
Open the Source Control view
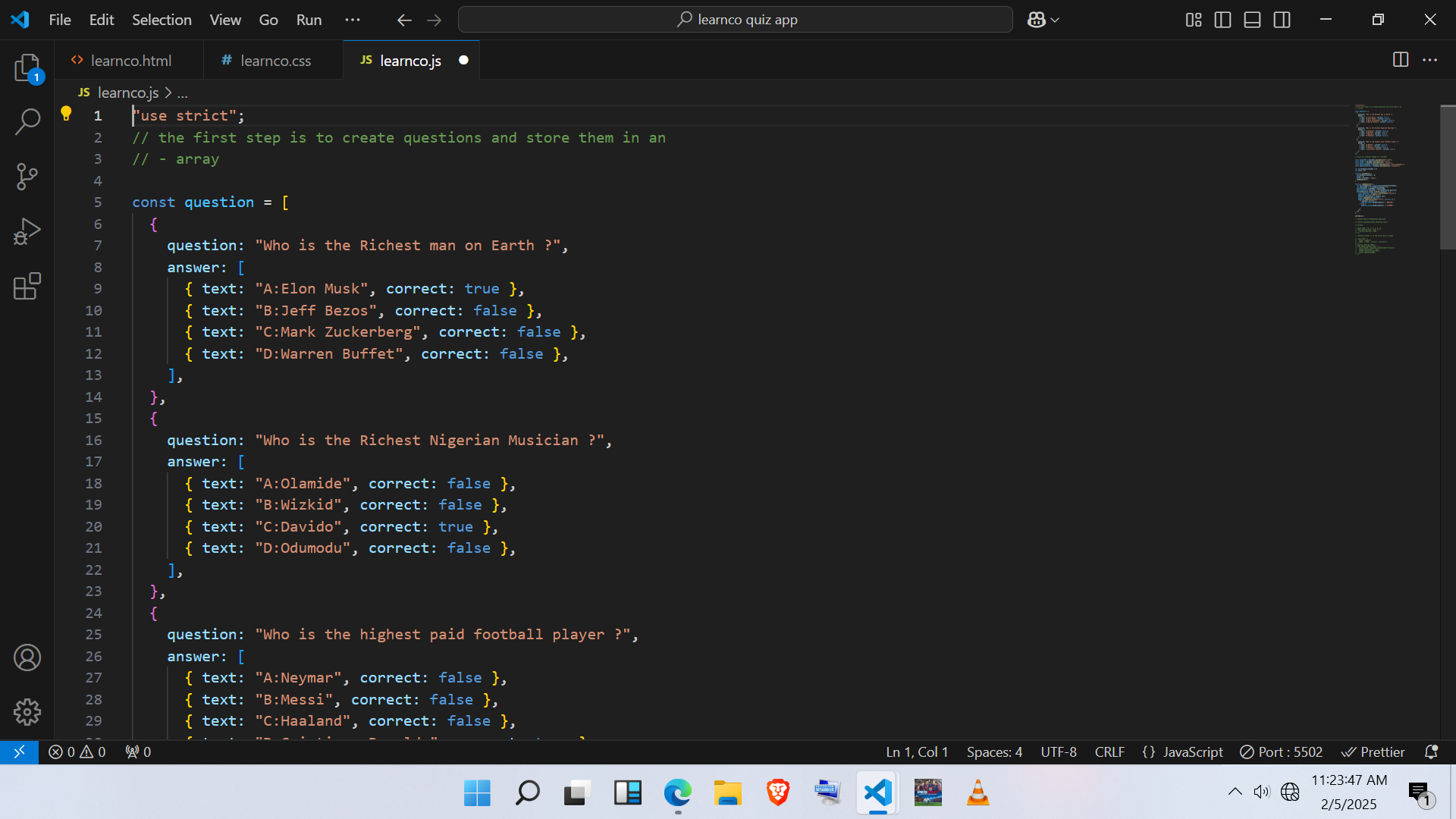coord(27,177)
